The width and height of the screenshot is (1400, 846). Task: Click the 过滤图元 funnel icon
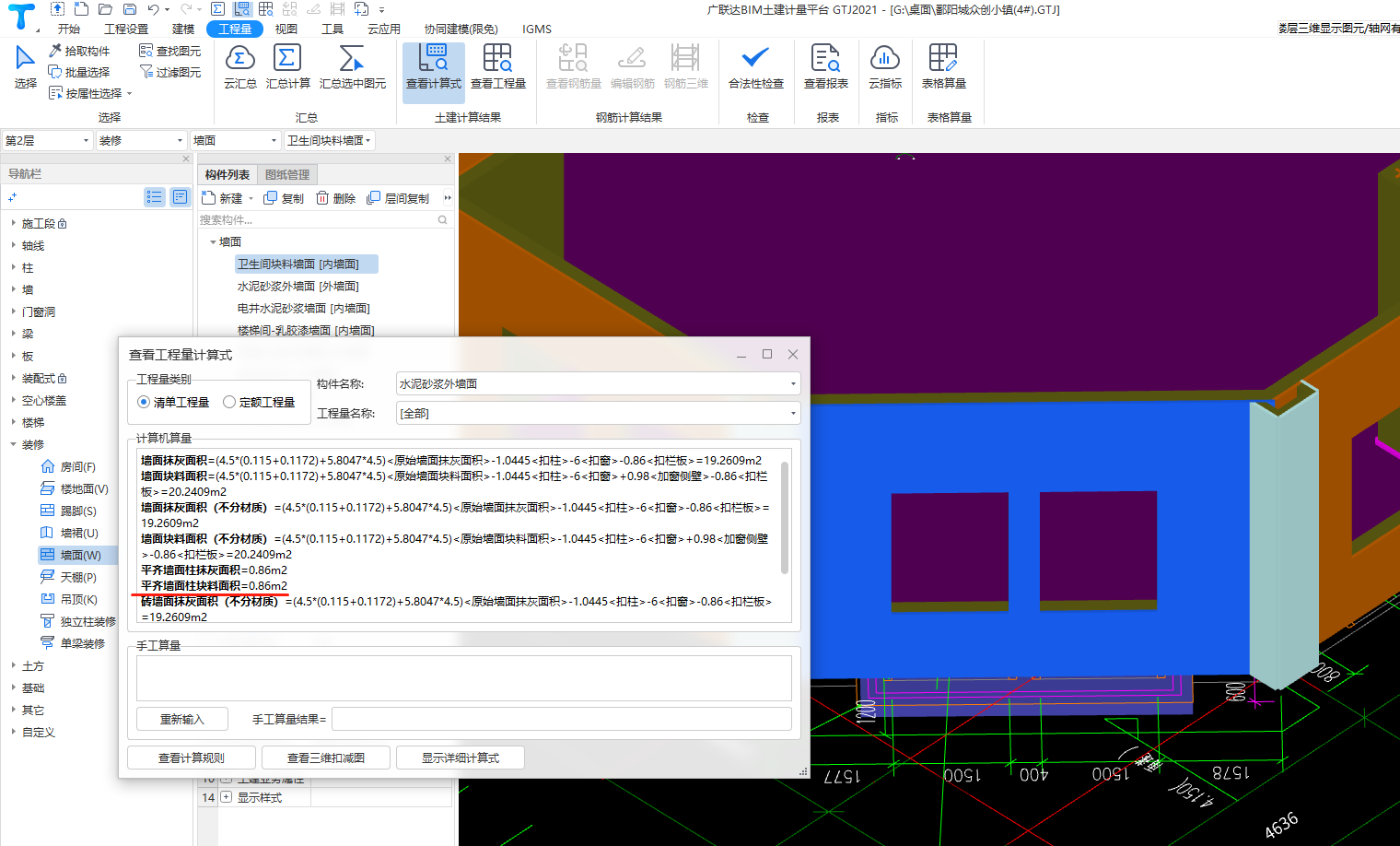[x=146, y=72]
